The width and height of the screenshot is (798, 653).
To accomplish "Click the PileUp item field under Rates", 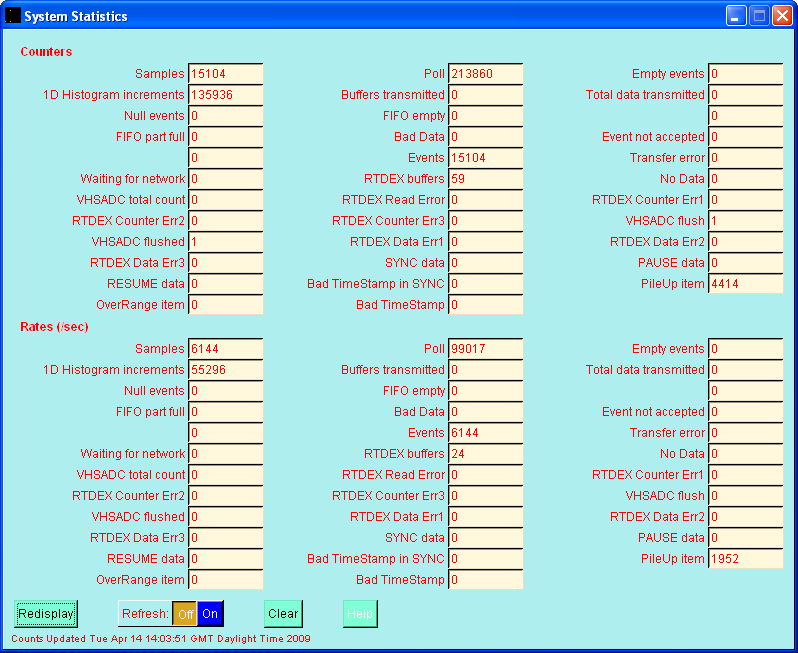I will click(745, 559).
